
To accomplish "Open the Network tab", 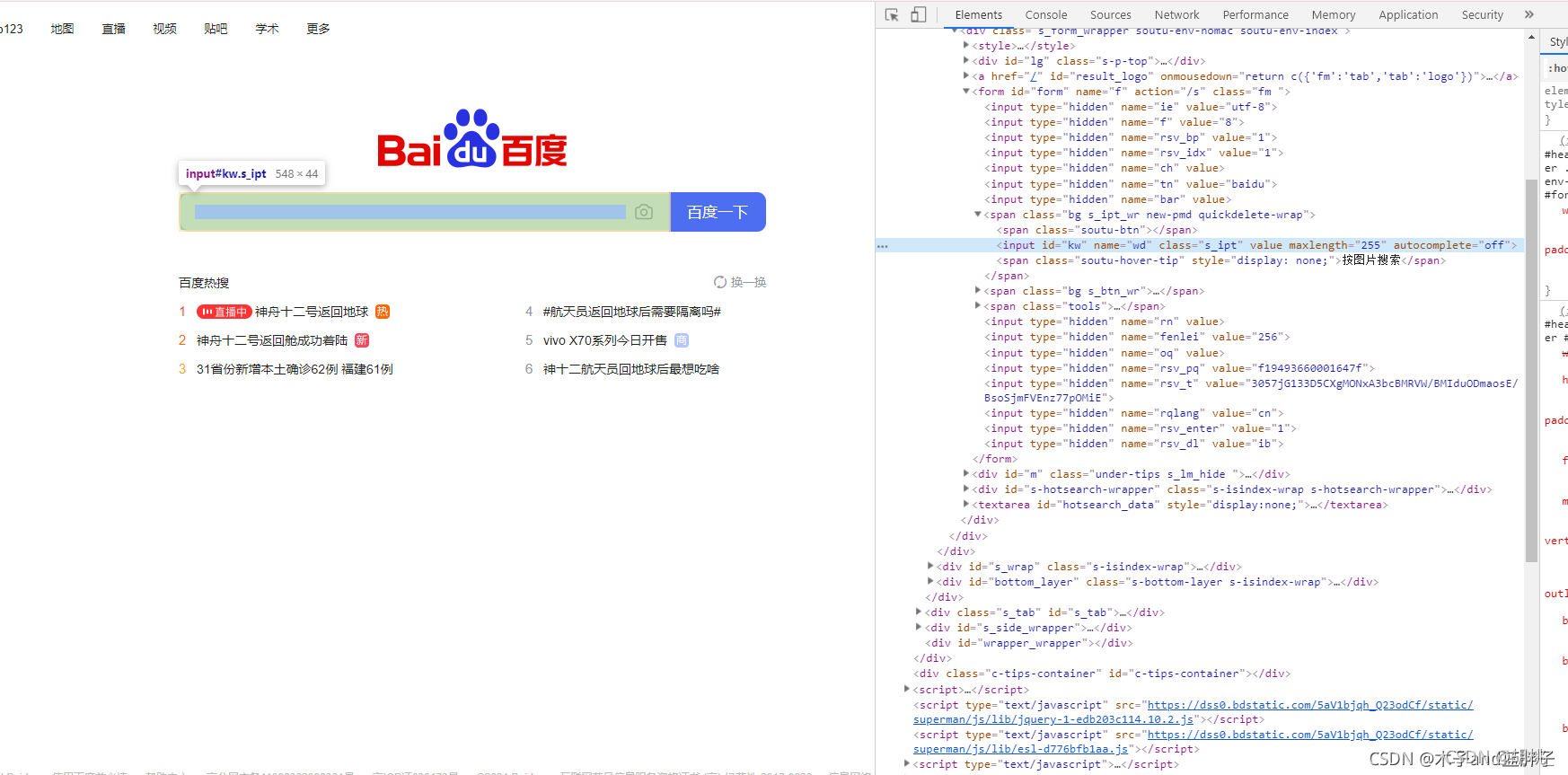I will tap(1177, 14).
